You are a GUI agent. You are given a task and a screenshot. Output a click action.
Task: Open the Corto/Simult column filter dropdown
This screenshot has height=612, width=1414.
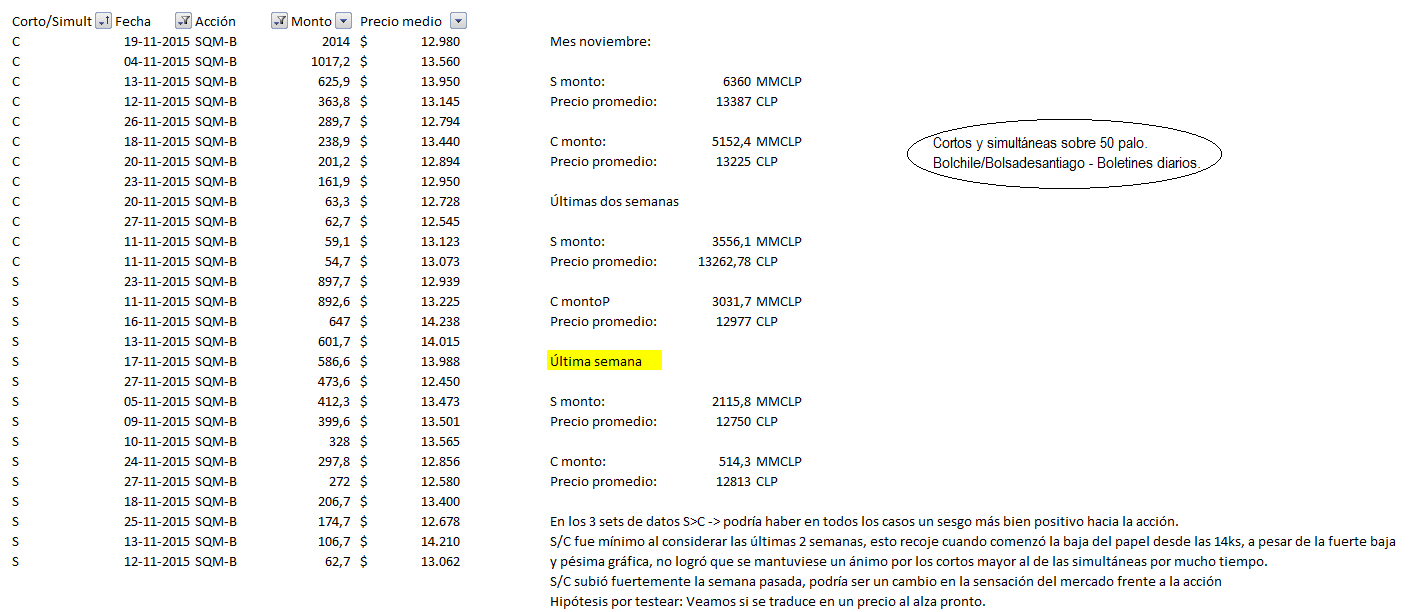tap(103, 21)
